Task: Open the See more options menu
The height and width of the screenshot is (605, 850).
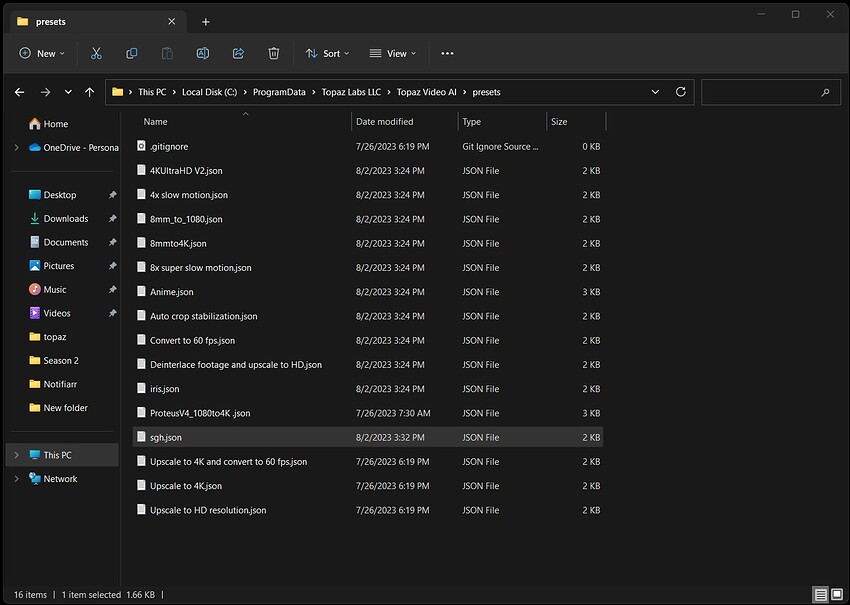Action: [x=447, y=53]
